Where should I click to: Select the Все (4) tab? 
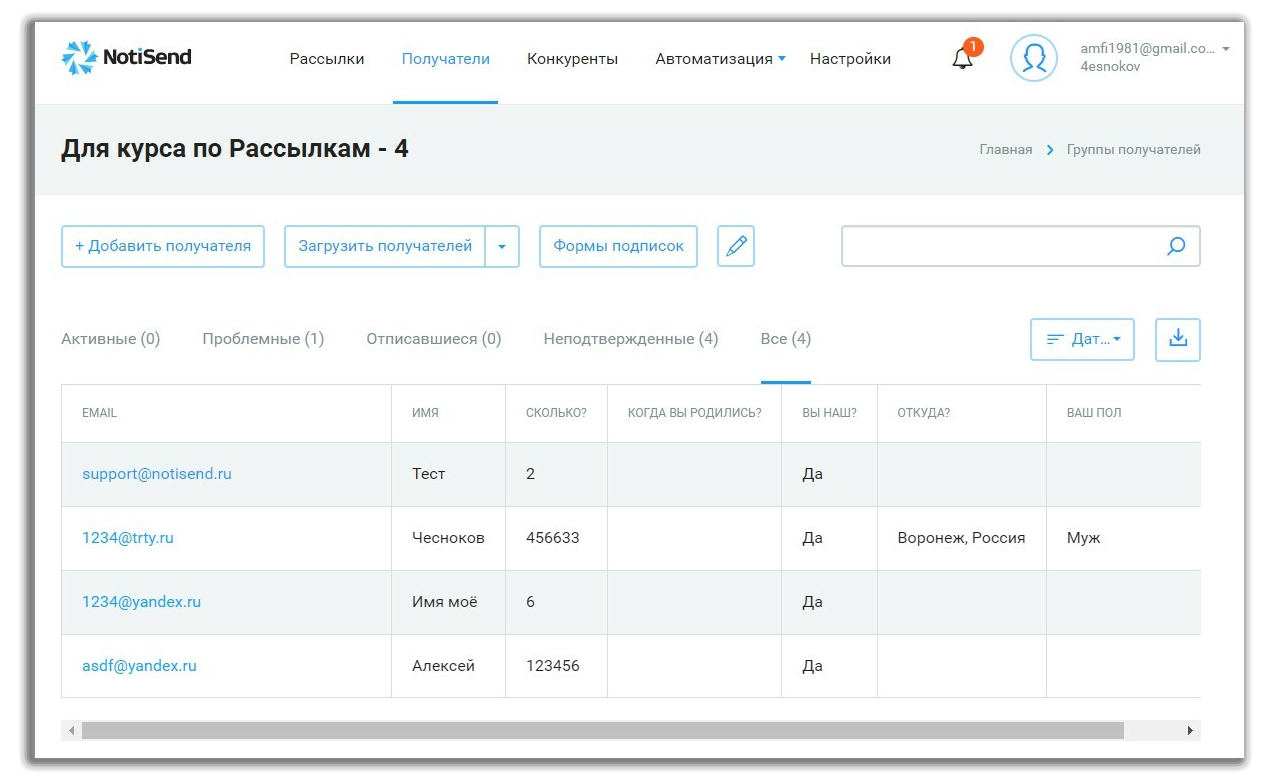pos(786,339)
